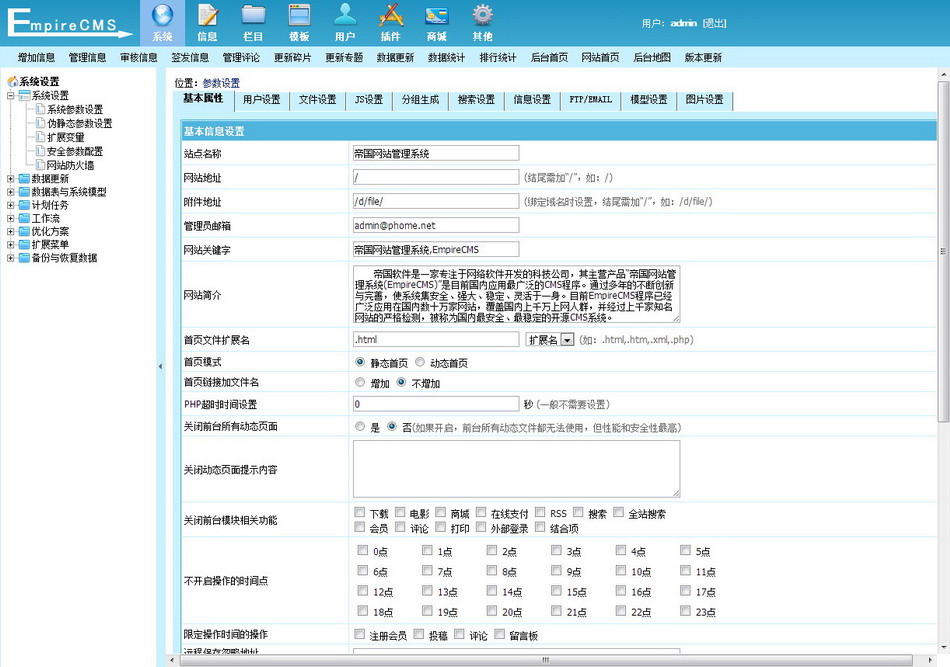Switch to the JS设置 tab
The height and width of the screenshot is (667, 950).
click(x=369, y=100)
